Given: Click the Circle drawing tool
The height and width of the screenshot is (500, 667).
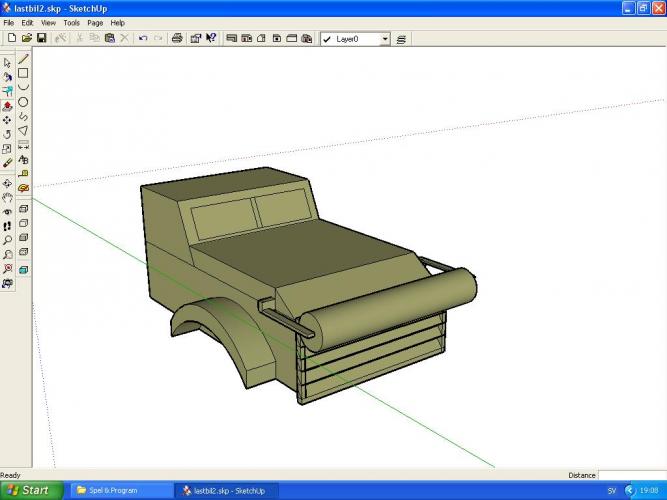Looking at the screenshot, I should [23, 102].
